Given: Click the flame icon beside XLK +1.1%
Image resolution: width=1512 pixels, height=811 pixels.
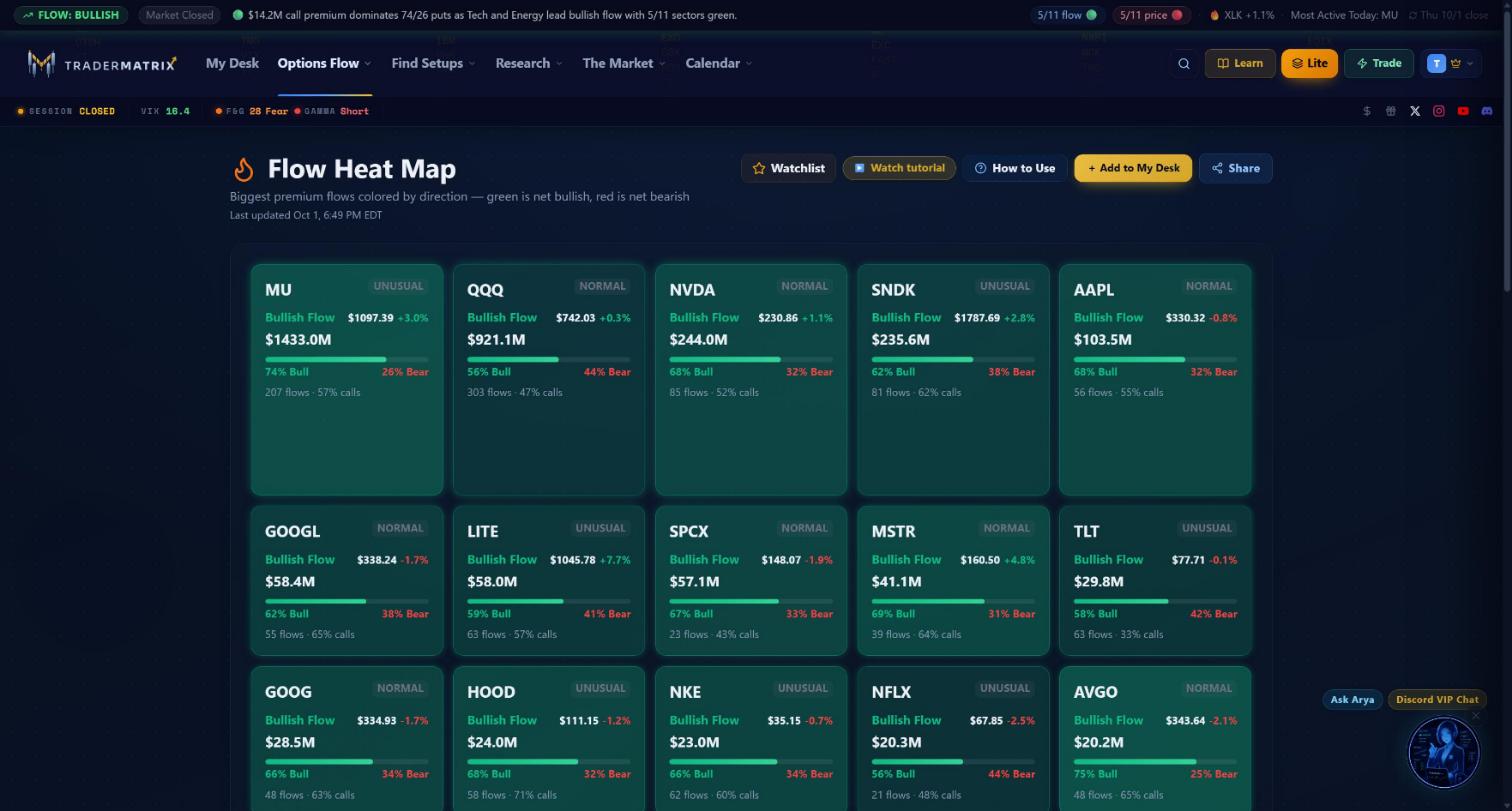Looking at the screenshot, I should click(x=1215, y=15).
